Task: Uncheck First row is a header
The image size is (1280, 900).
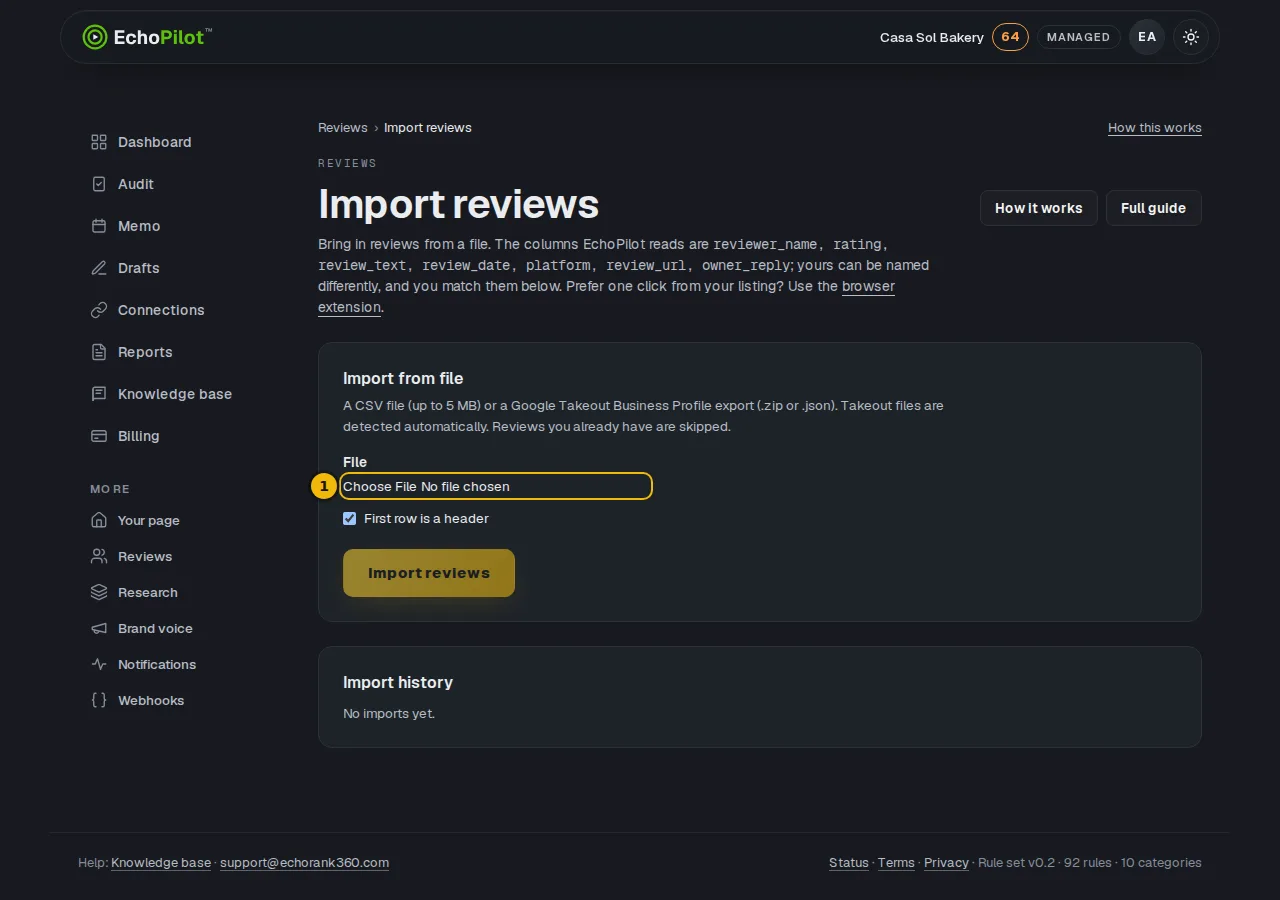Action: point(349,518)
